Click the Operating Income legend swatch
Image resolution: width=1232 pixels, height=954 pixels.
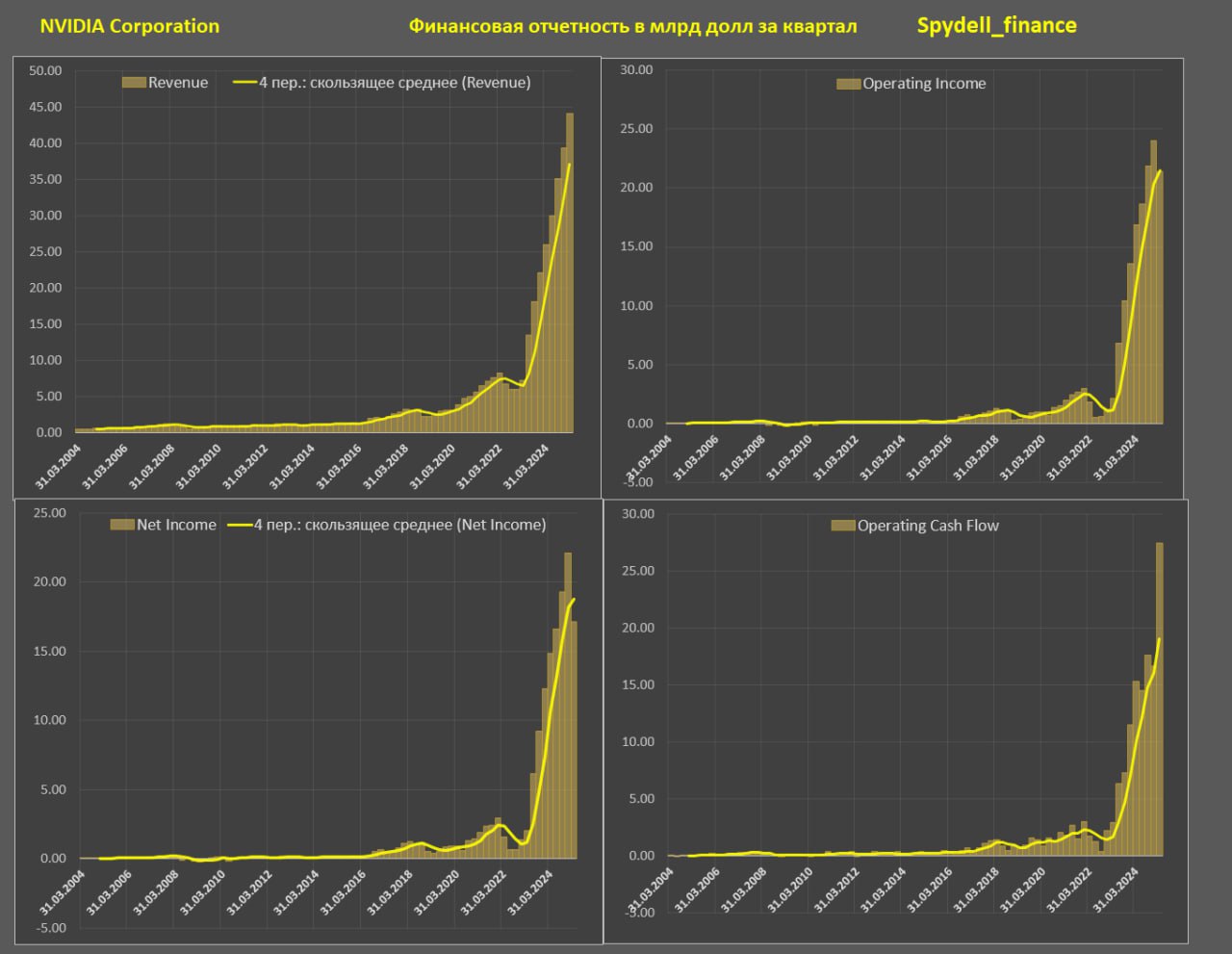coord(848,84)
